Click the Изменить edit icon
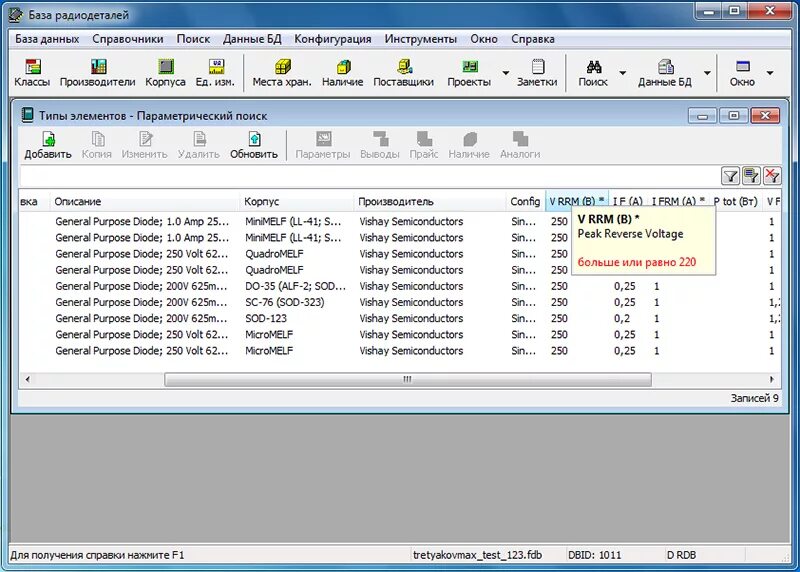Image resolution: width=800 pixels, height=572 pixels. 144,145
